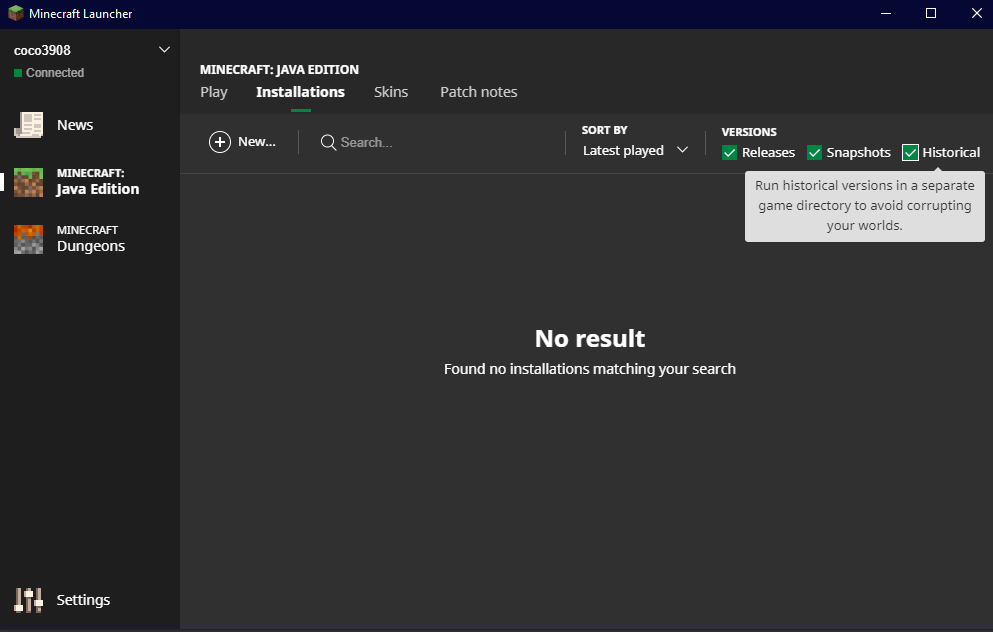Open the News section newspaper icon
The width and height of the screenshot is (993, 632).
click(x=28, y=125)
